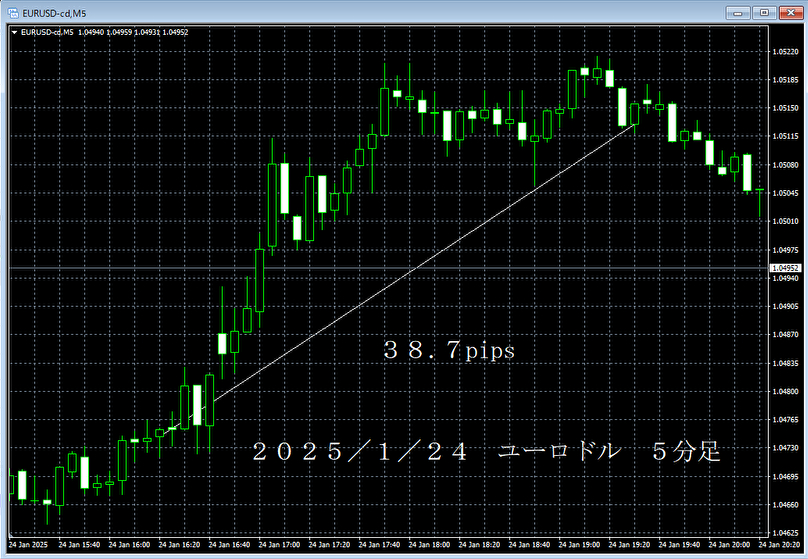Click the 1.04765 price scale label
Viewport: 808px width, 559px height.
click(785, 420)
